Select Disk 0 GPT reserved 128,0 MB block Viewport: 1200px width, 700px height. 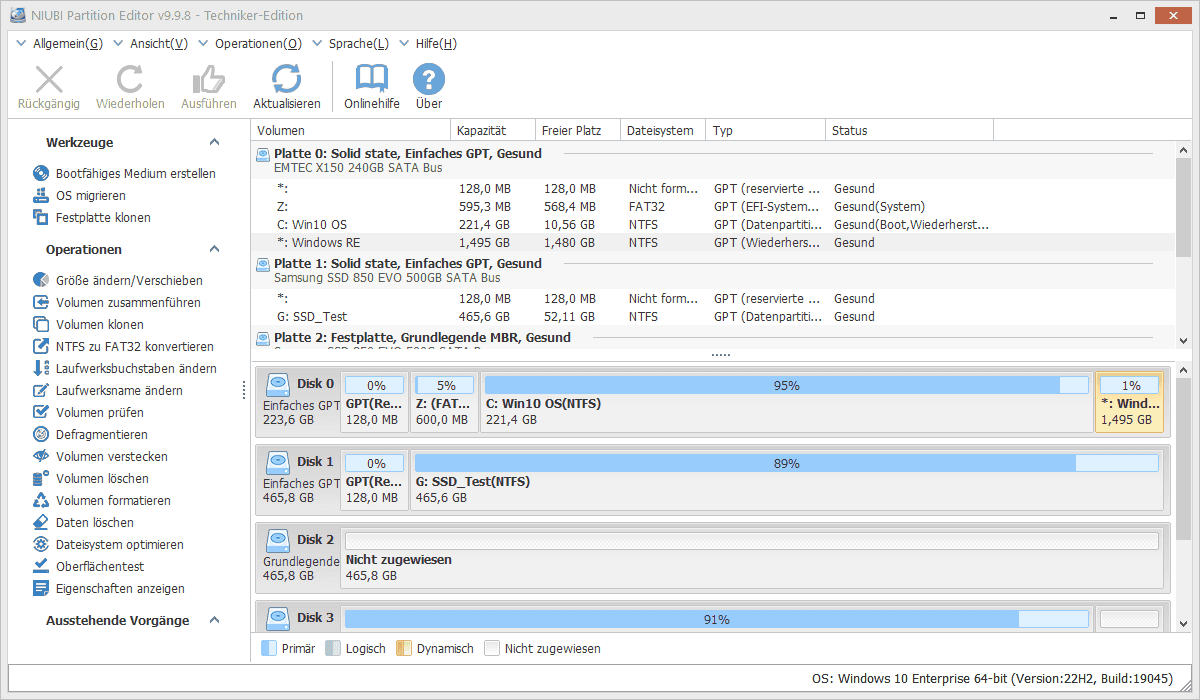tap(375, 402)
